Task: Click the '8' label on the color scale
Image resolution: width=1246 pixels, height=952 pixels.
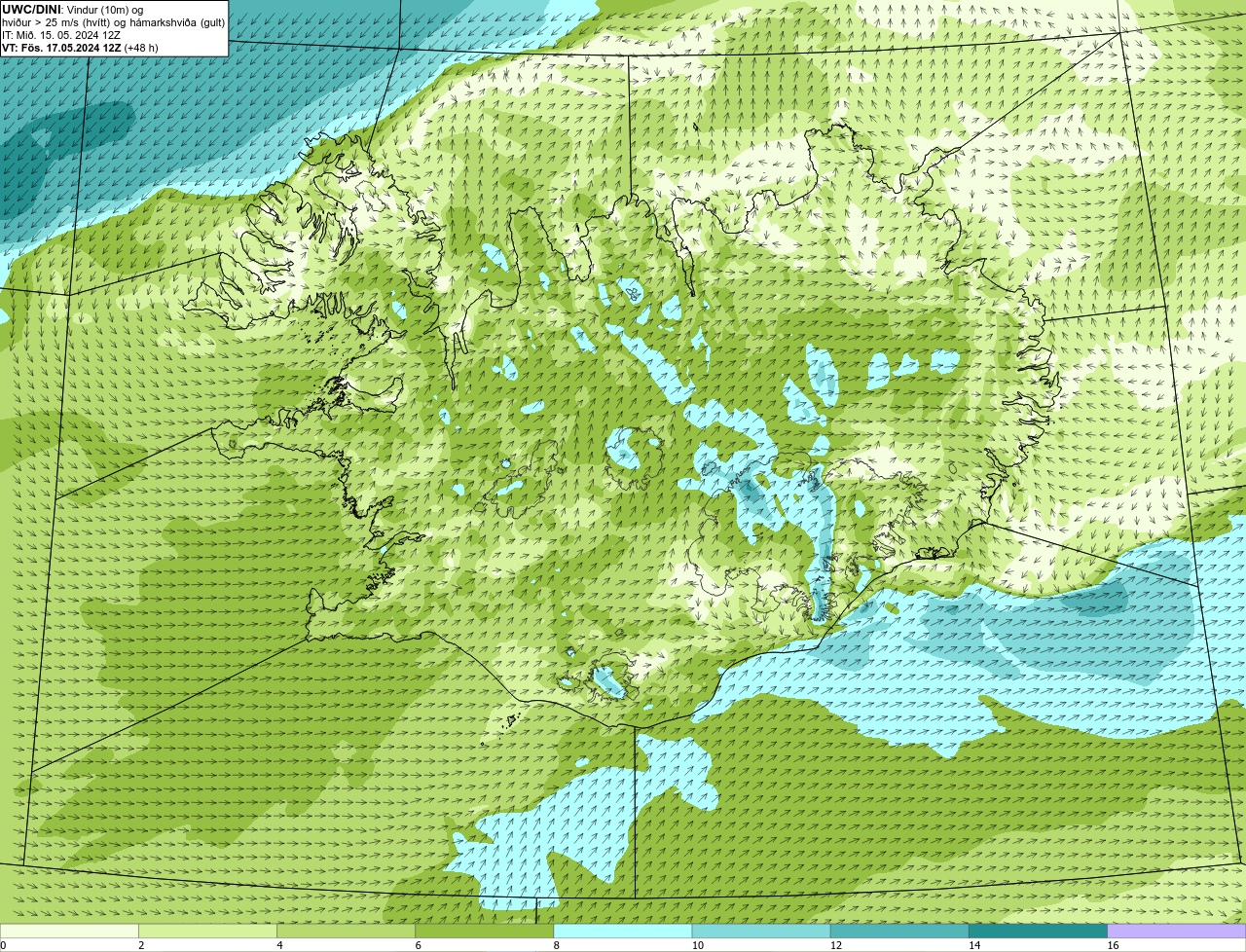Action: 557,945
